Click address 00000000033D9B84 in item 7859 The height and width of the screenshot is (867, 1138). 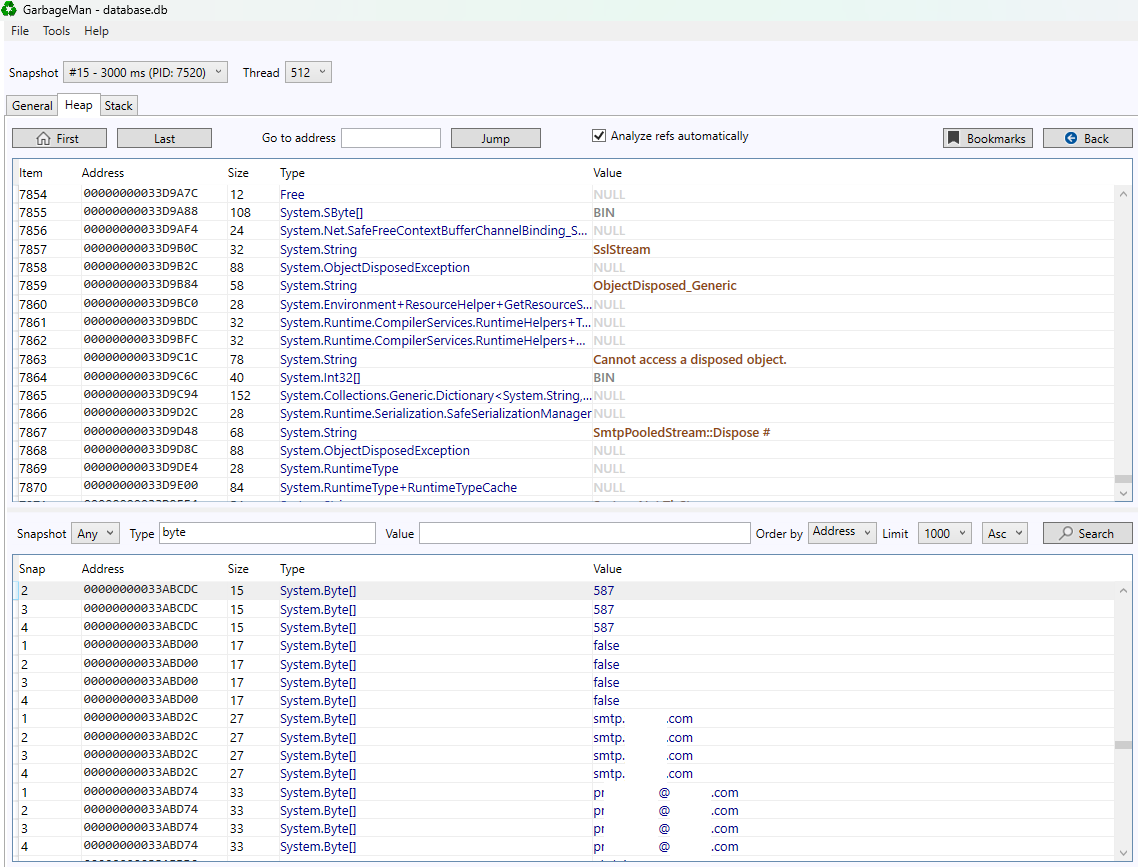coord(141,284)
